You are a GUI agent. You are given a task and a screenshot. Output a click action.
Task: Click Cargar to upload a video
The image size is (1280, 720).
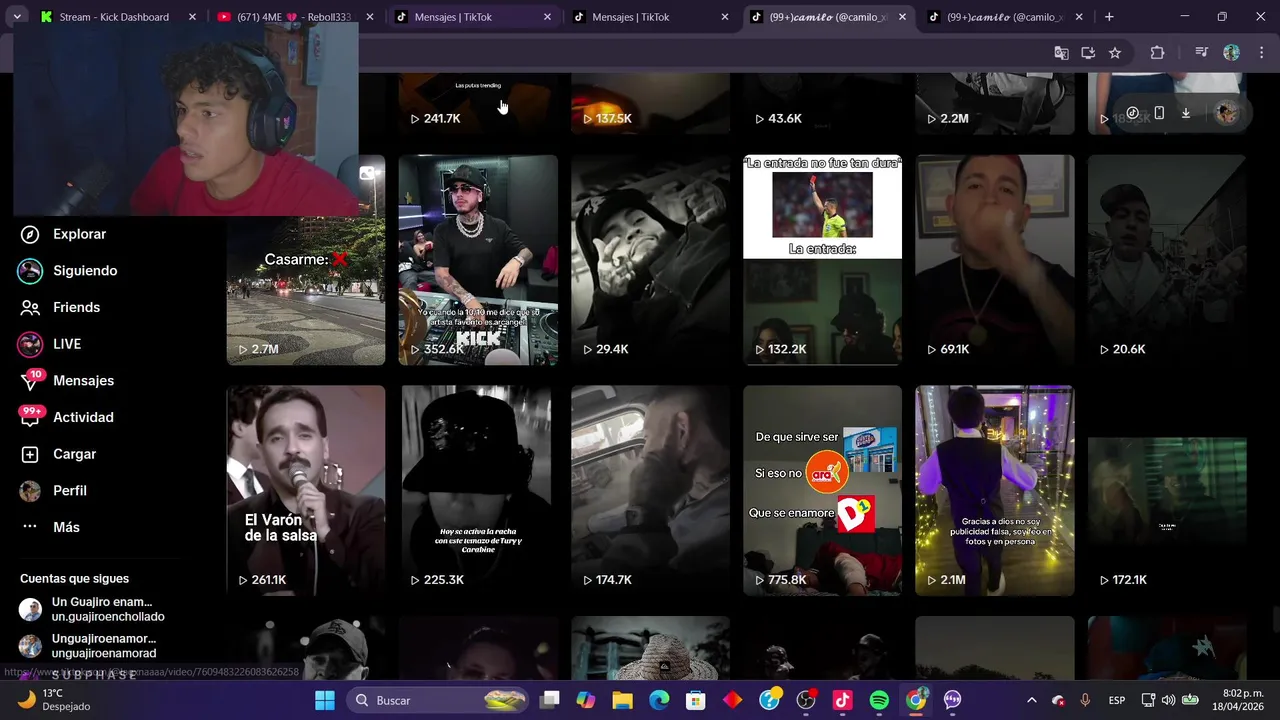(60, 454)
